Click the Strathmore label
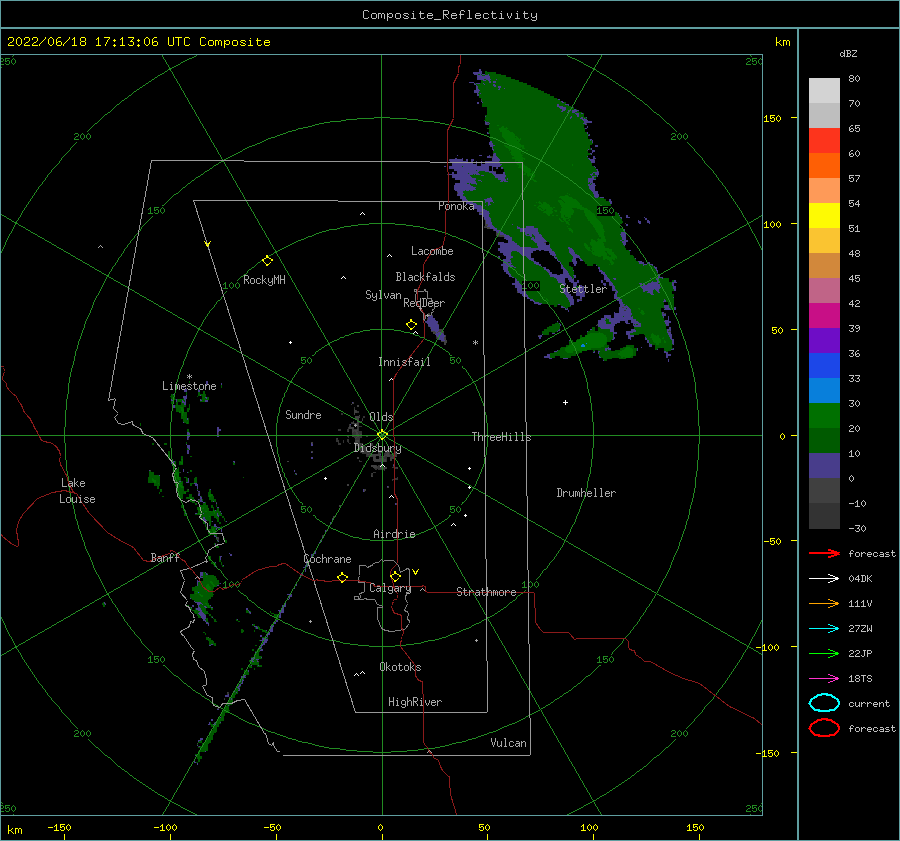This screenshot has width=900, height=841. [x=486, y=592]
